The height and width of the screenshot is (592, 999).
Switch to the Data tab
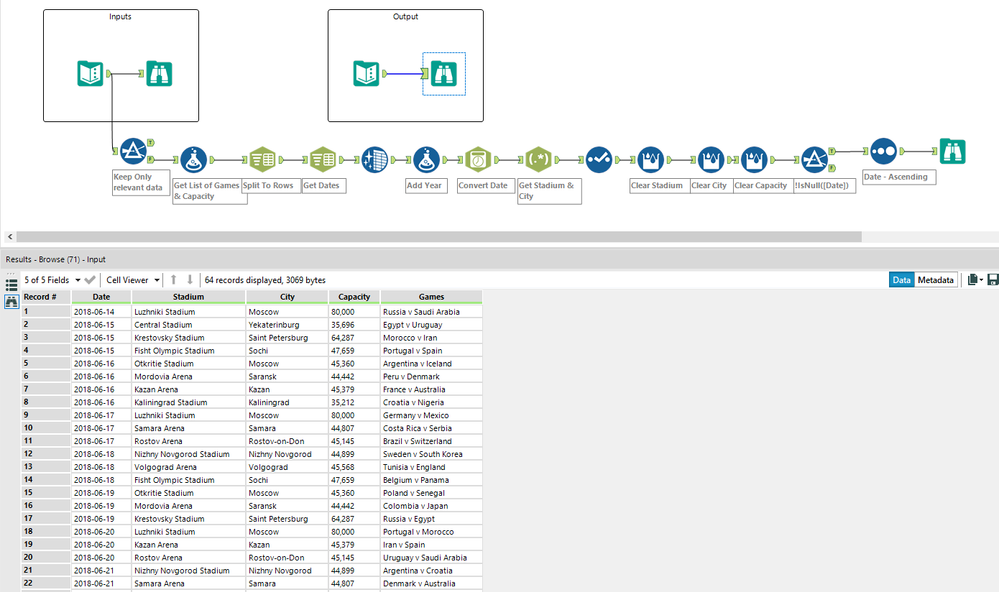tap(902, 280)
